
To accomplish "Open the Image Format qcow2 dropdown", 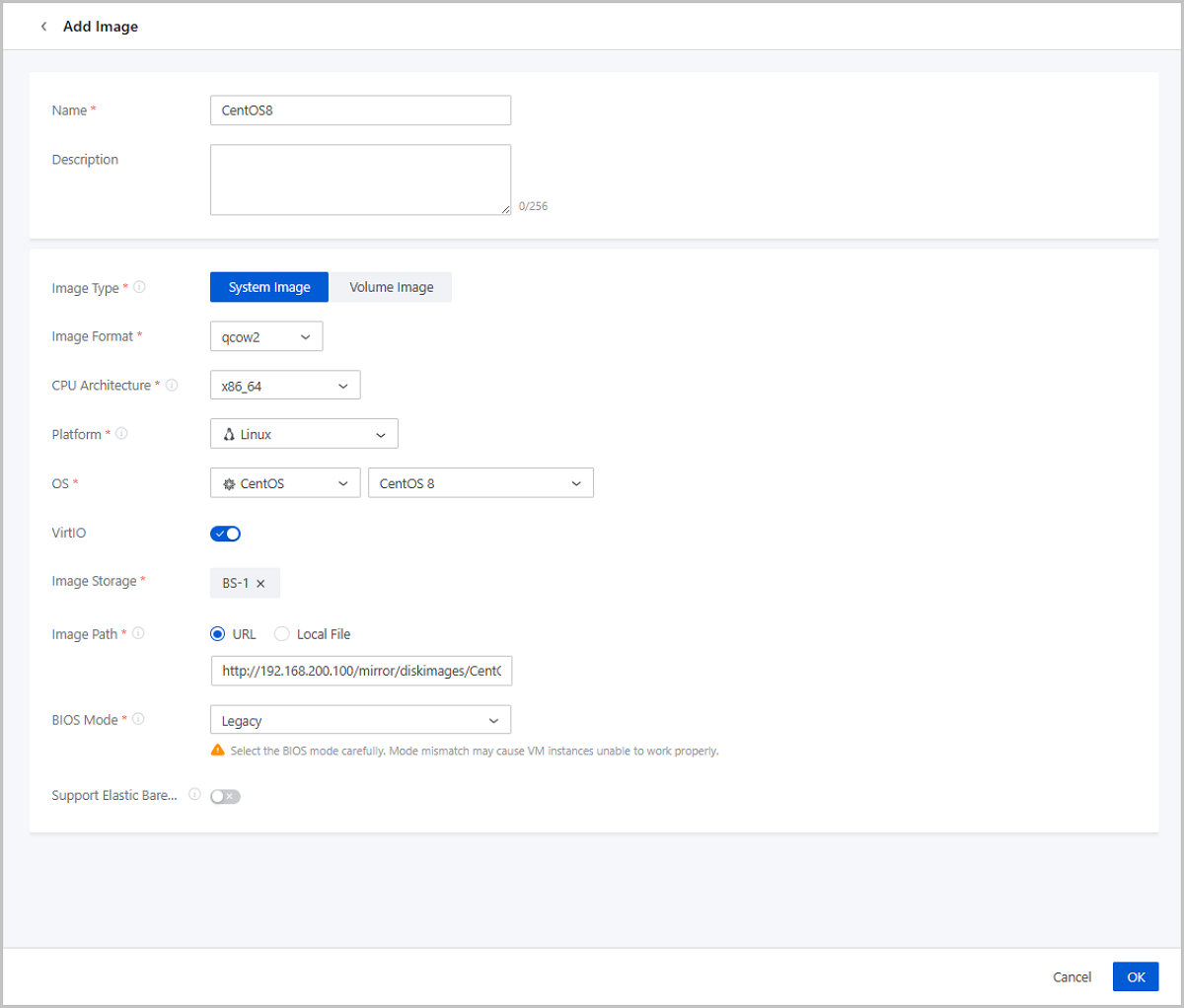I will click(265, 336).
